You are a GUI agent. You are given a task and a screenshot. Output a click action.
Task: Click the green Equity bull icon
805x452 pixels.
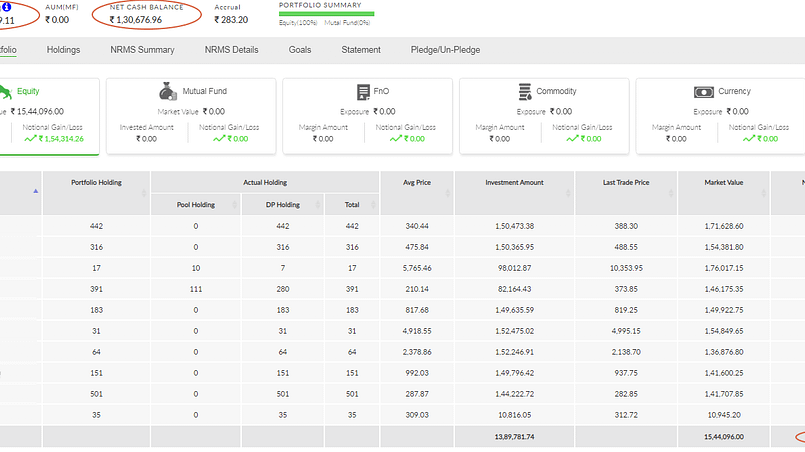4,92
